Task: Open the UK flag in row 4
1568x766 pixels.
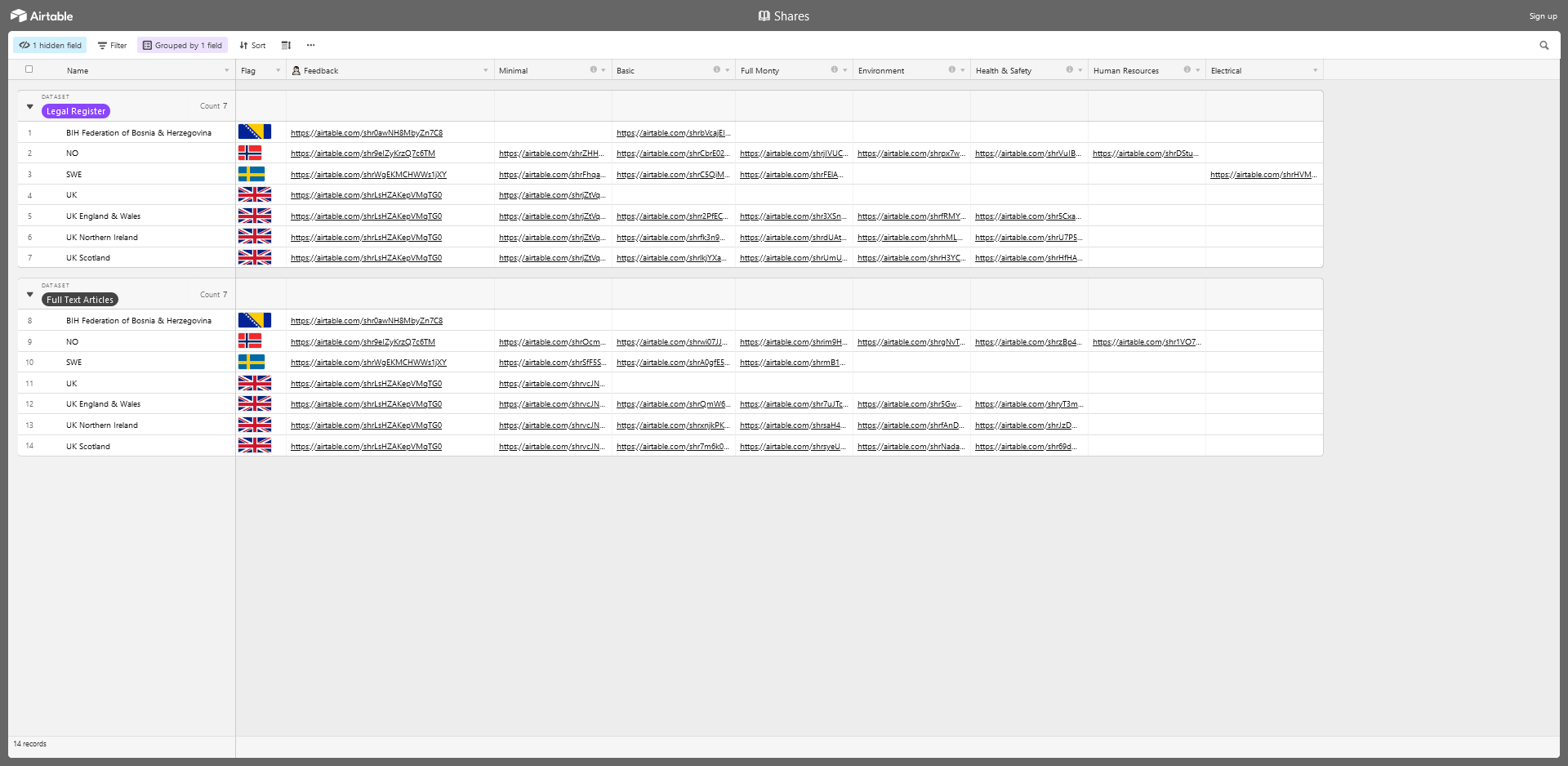Action: (255, 194)
